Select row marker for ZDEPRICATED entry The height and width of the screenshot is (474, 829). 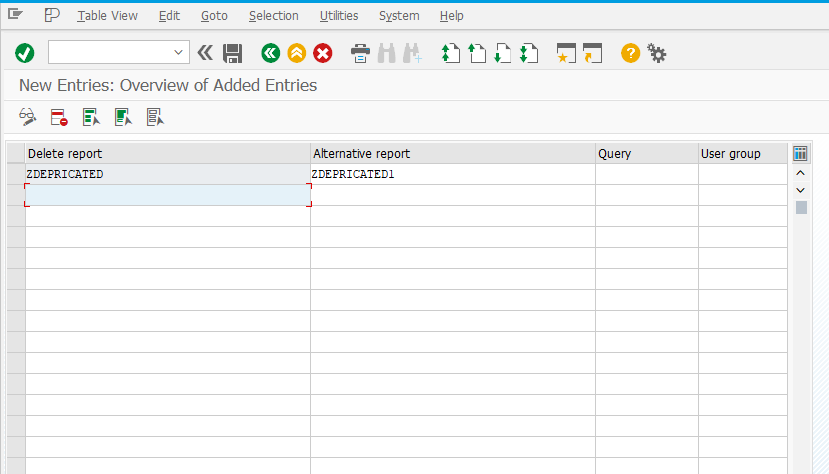(x=16, y=174)
